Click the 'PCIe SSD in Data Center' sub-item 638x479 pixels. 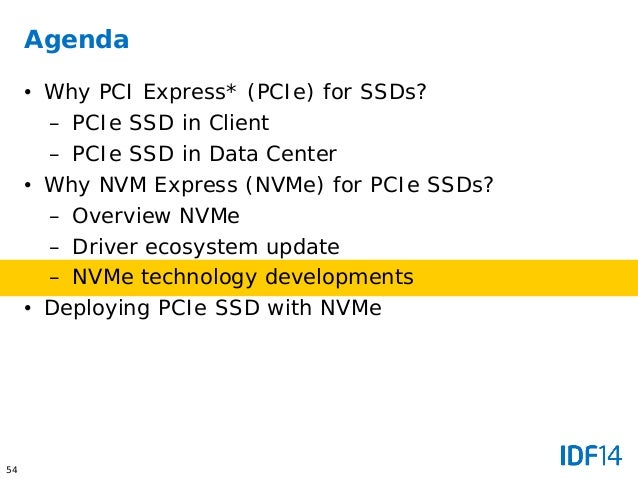tap(204, 154)
